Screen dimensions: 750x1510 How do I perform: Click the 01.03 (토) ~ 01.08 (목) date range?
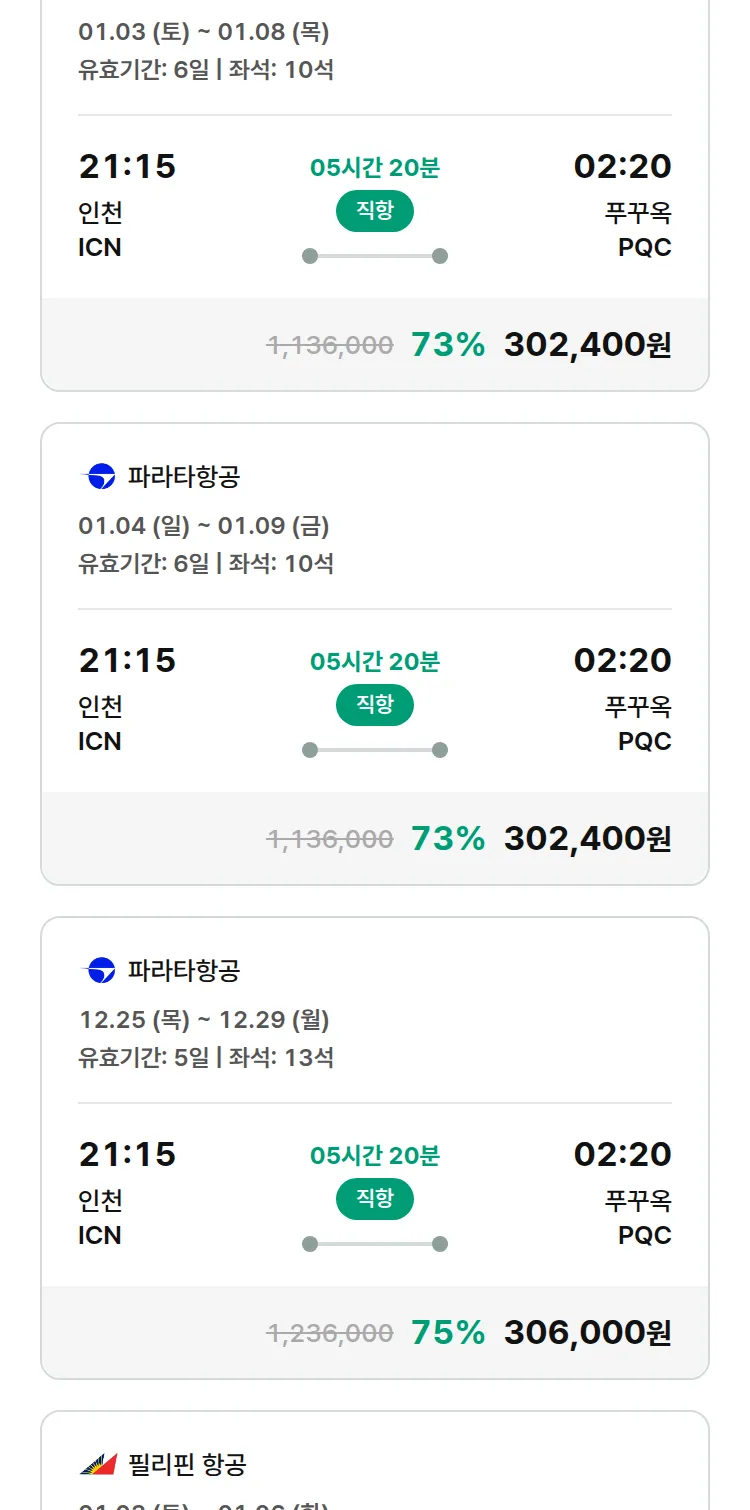click(x=204, y=32)
